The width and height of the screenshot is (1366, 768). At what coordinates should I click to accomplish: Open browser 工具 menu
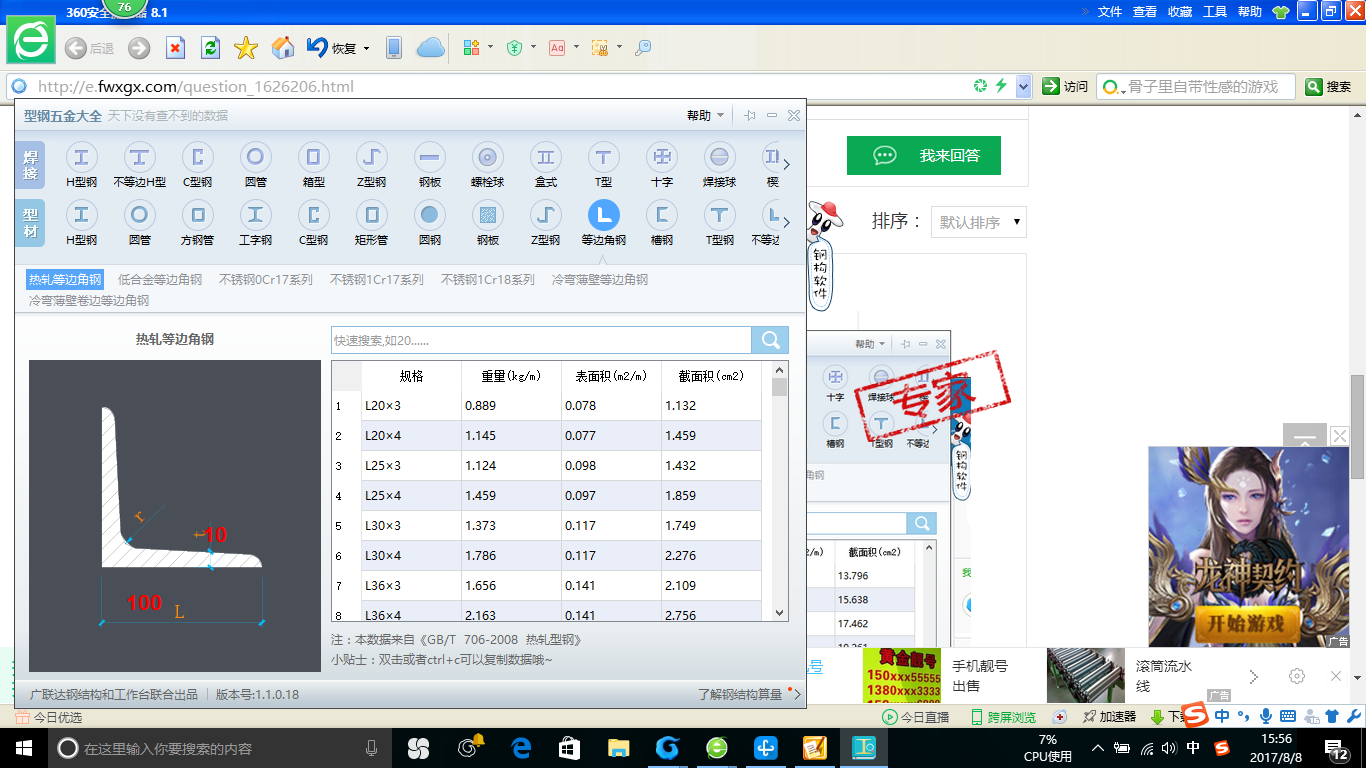[1215, 12]
